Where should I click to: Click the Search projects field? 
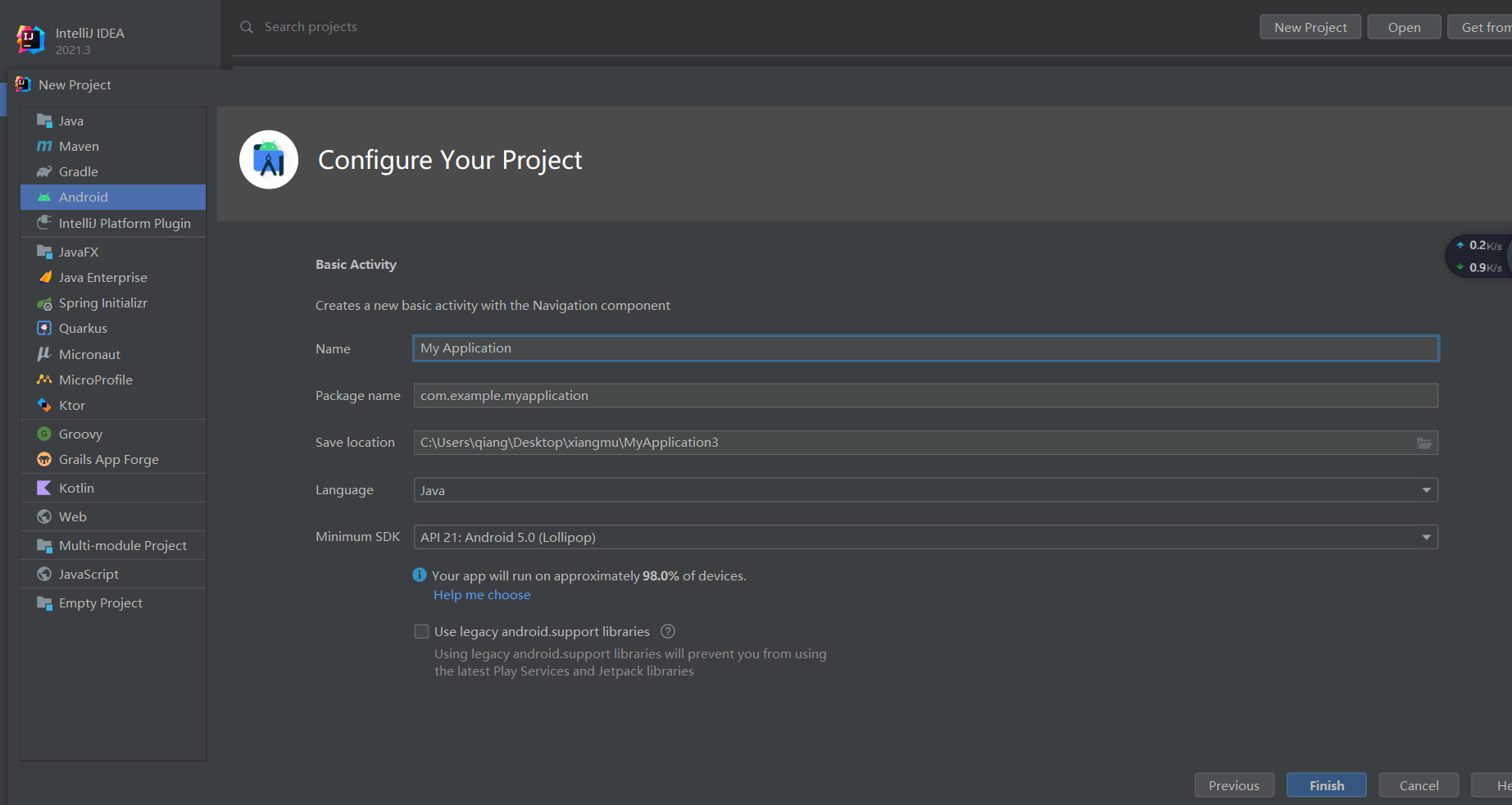point(311,27)
